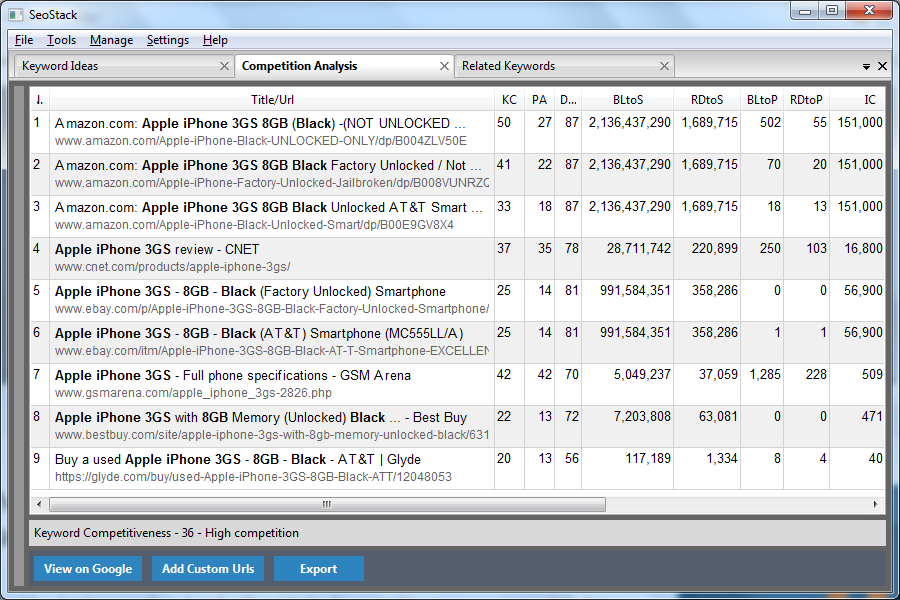Sort by the IC column header
This screenshot has height=600, width=900.
point(858,100)
